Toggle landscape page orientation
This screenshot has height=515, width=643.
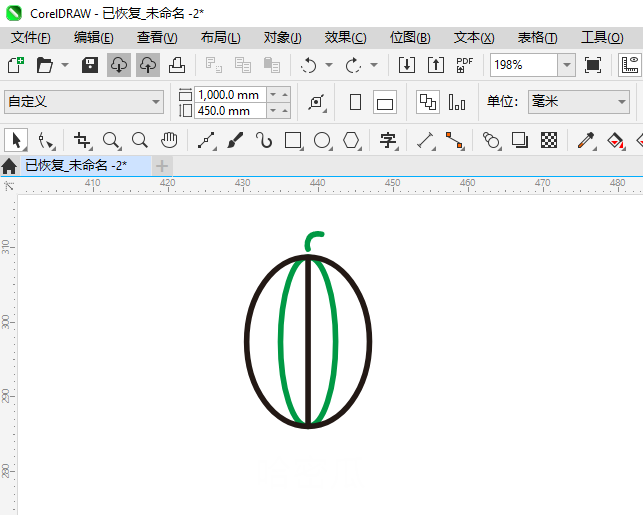pos(385,102)
